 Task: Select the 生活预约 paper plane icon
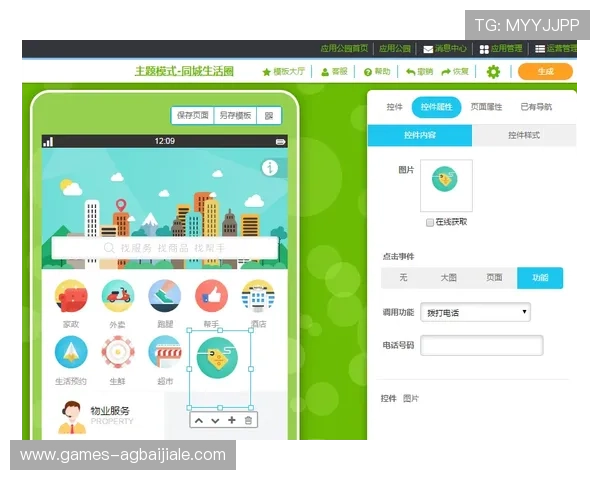(71, 352)
